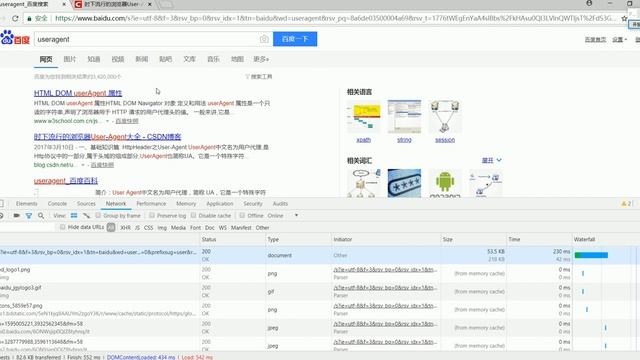
Task: Clear the network log in DevTools
Action: [1, 216]
